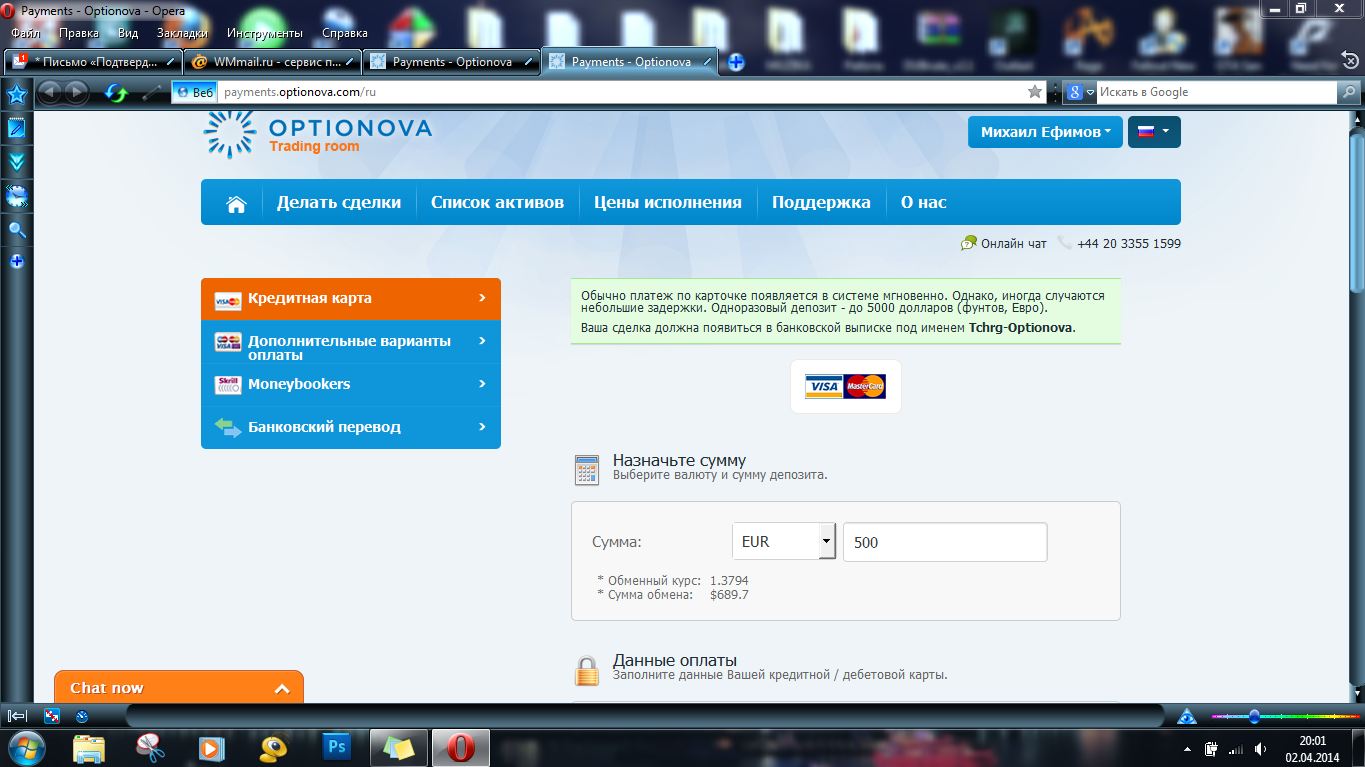1365x767 pixels.
Task: Click the Opera Turbo icon in the status bar
Action: click(x=82, y=716)
